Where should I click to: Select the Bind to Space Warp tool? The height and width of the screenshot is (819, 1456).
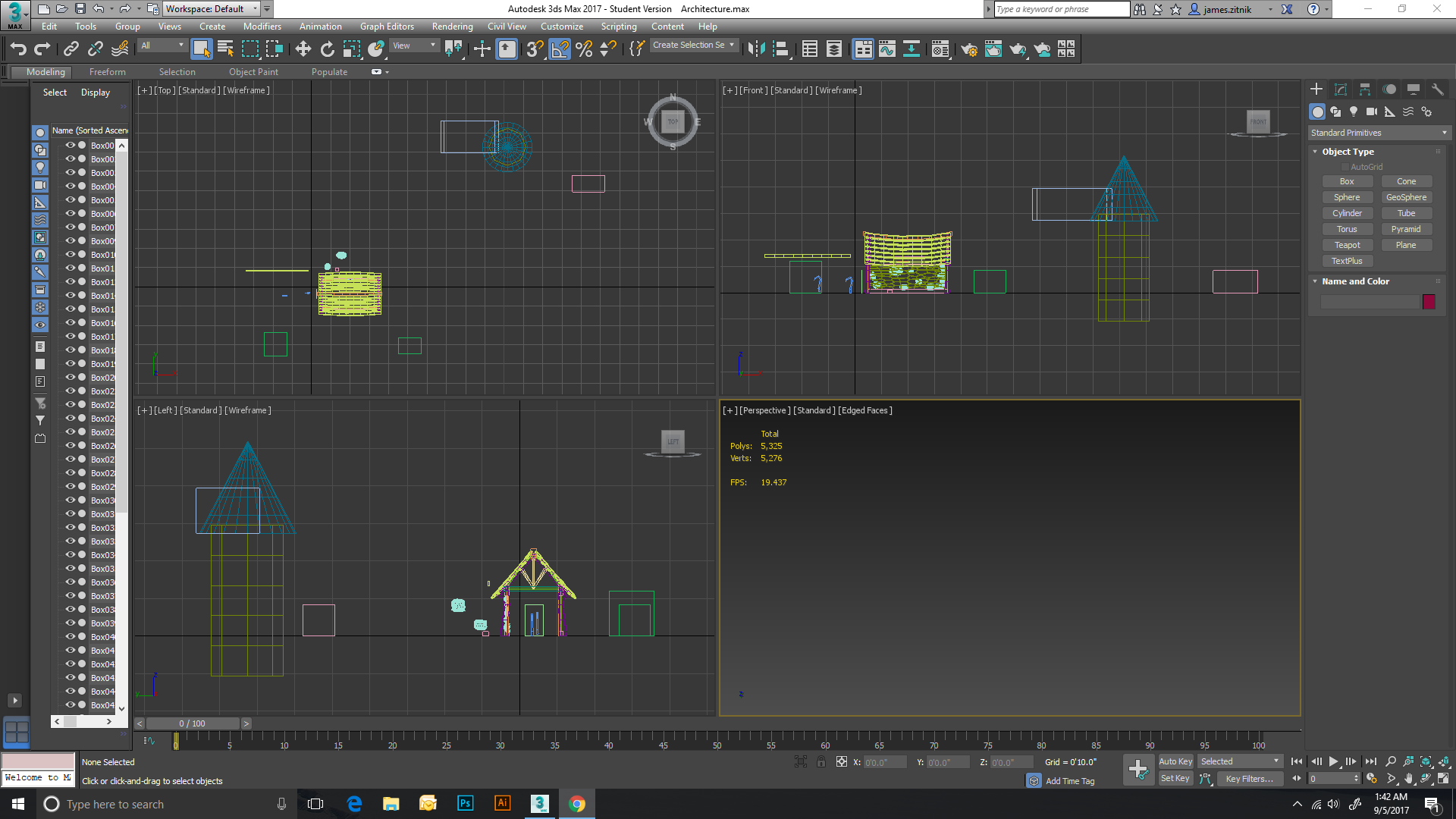[120, 49]
